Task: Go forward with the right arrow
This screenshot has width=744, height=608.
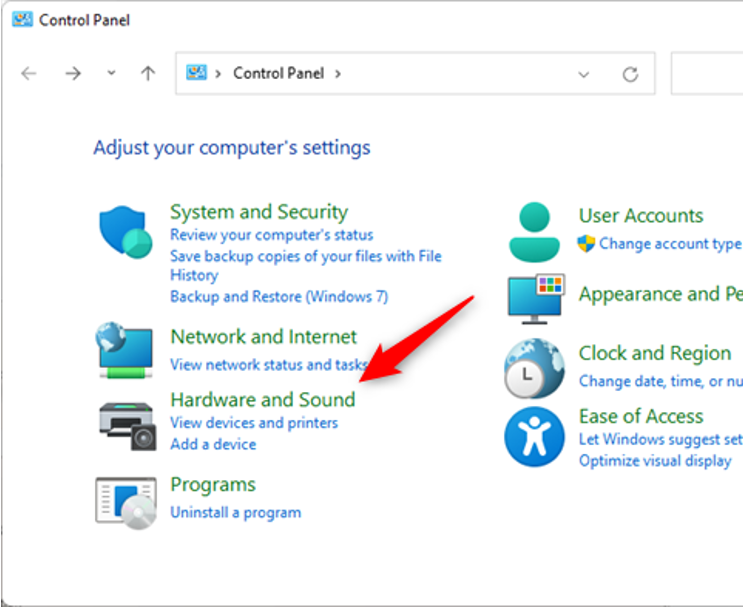Action: 73,74
